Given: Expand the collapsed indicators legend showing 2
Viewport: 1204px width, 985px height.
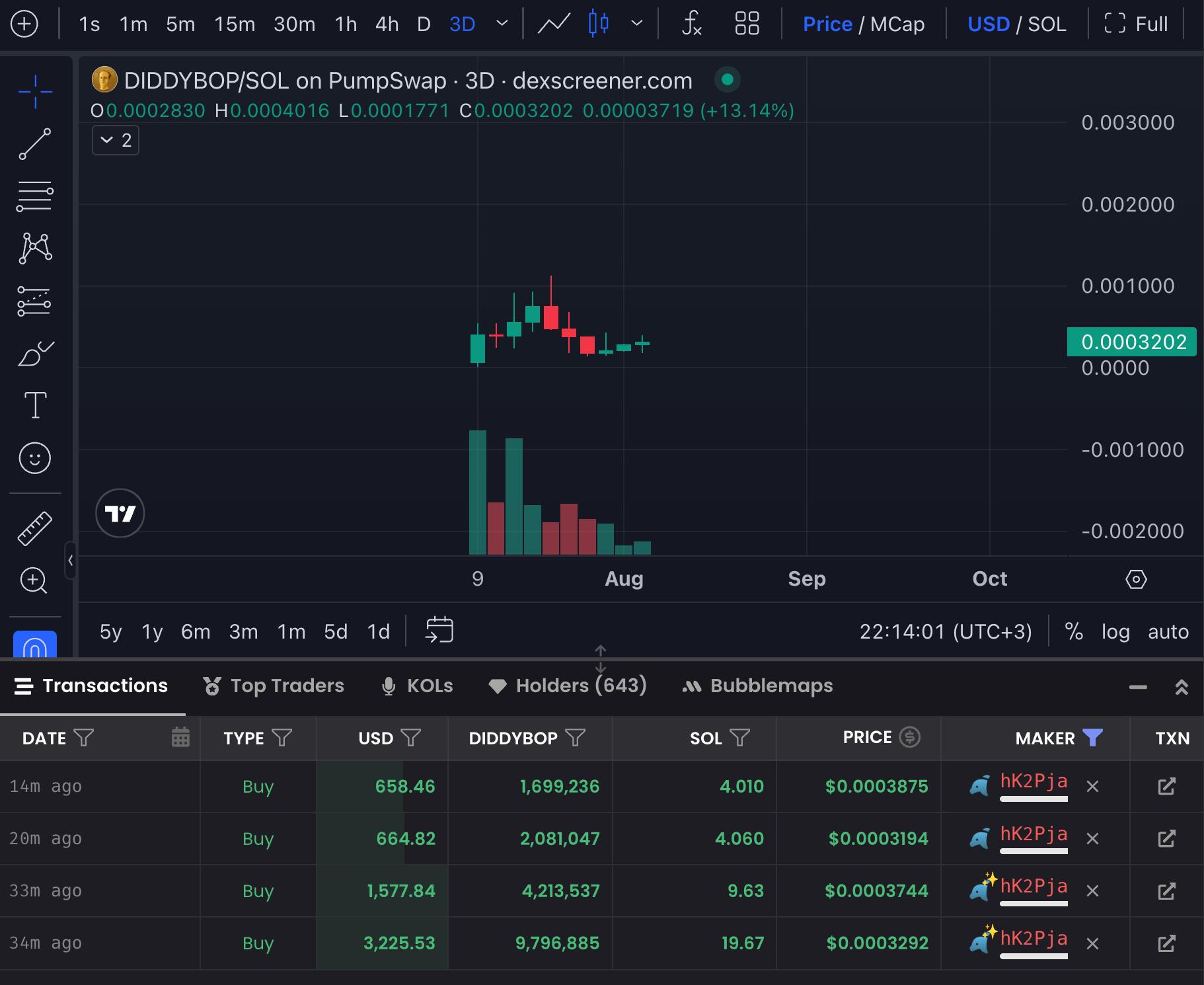Looking at the screenshot, I should [x=116, y=140].
